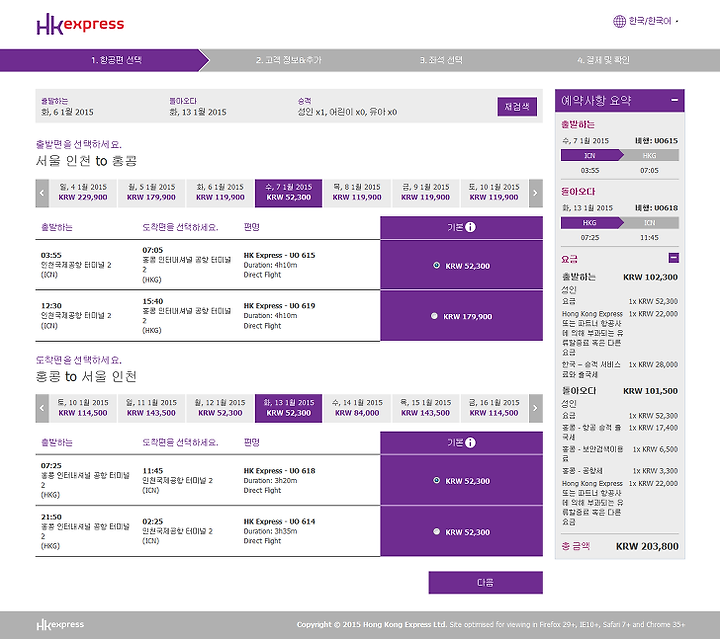Image resolution: width=720 pixels, height=639 pixels.
Task: Click info icon in return 기본 header
Action: click(471, 443)
